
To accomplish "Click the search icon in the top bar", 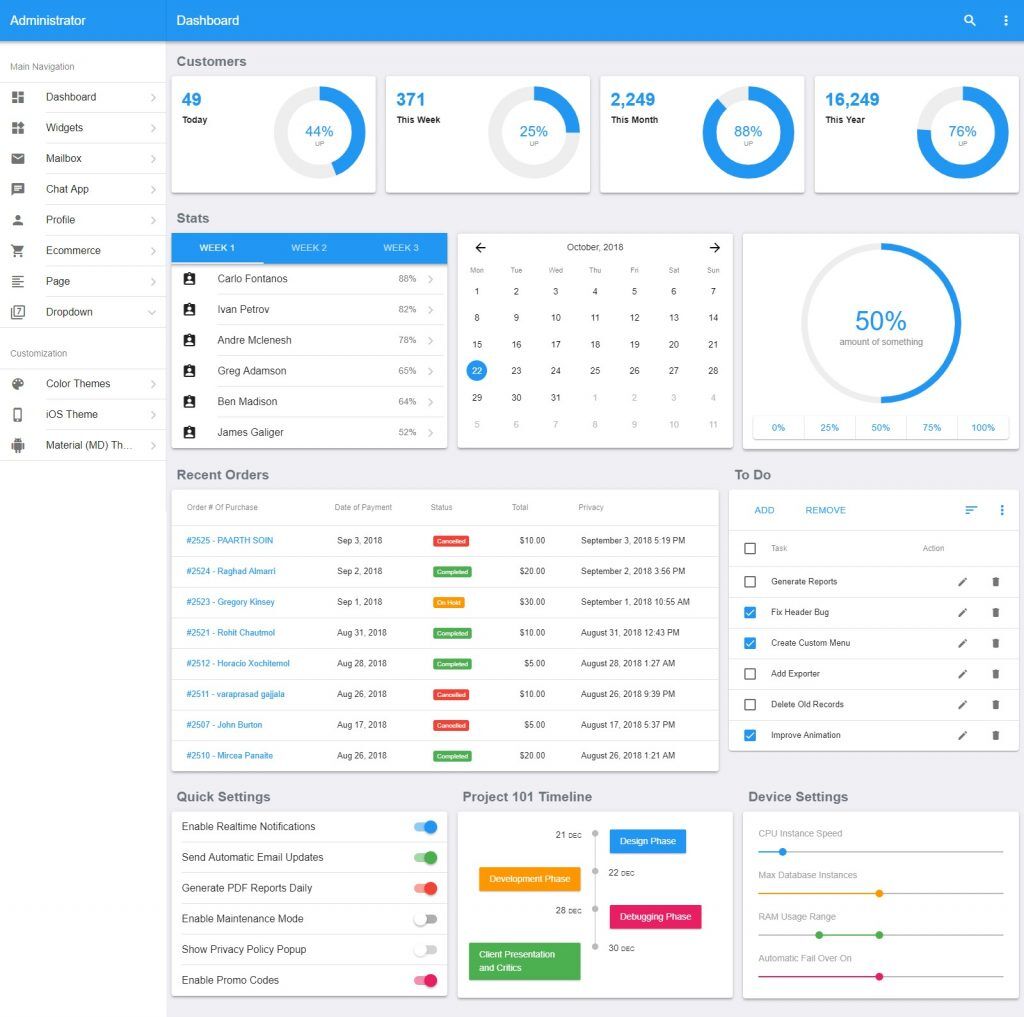I will (x=968, y=20).
